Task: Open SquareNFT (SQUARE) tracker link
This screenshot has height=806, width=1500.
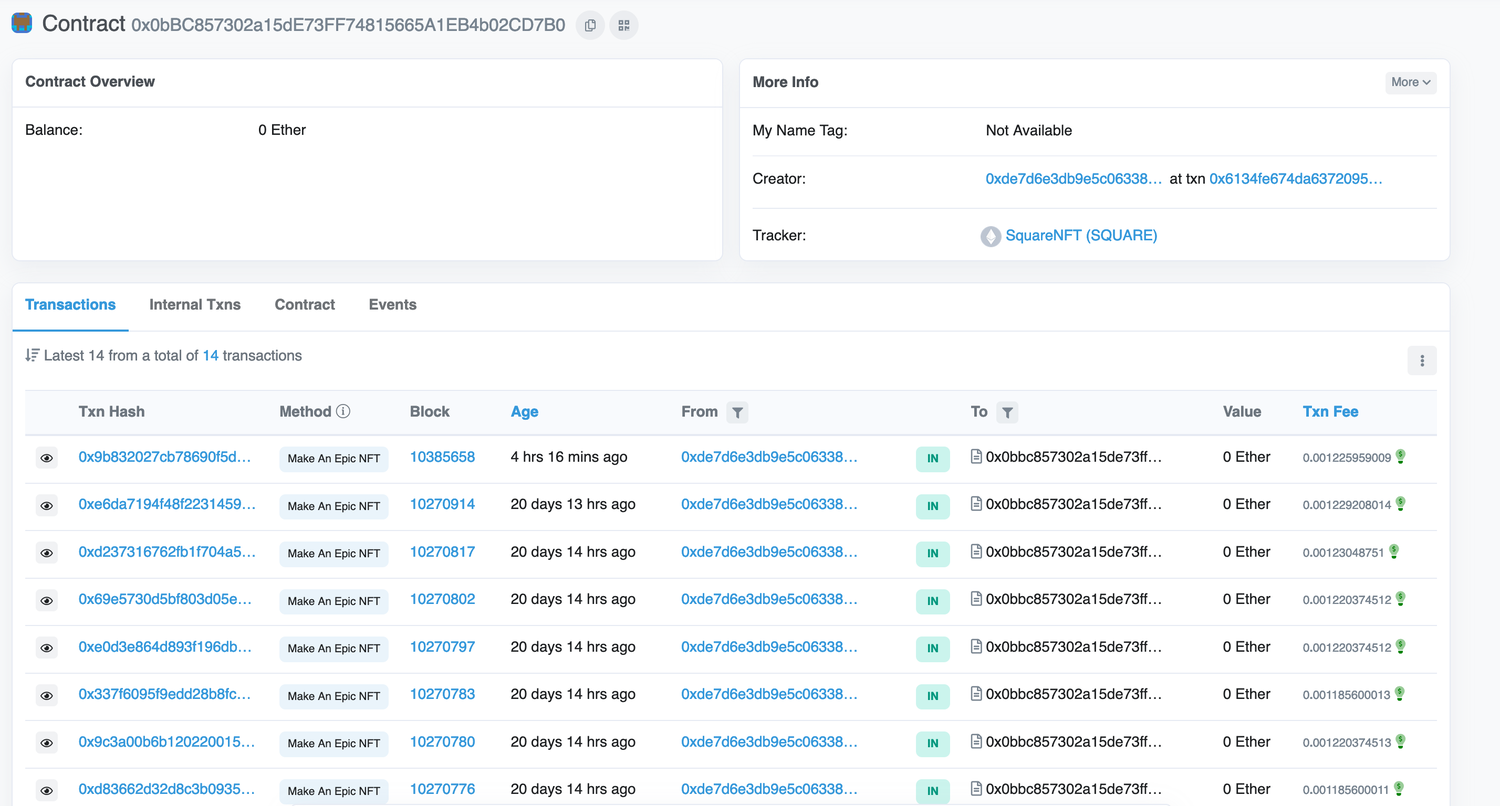Action: click(x=1081, y=235)
